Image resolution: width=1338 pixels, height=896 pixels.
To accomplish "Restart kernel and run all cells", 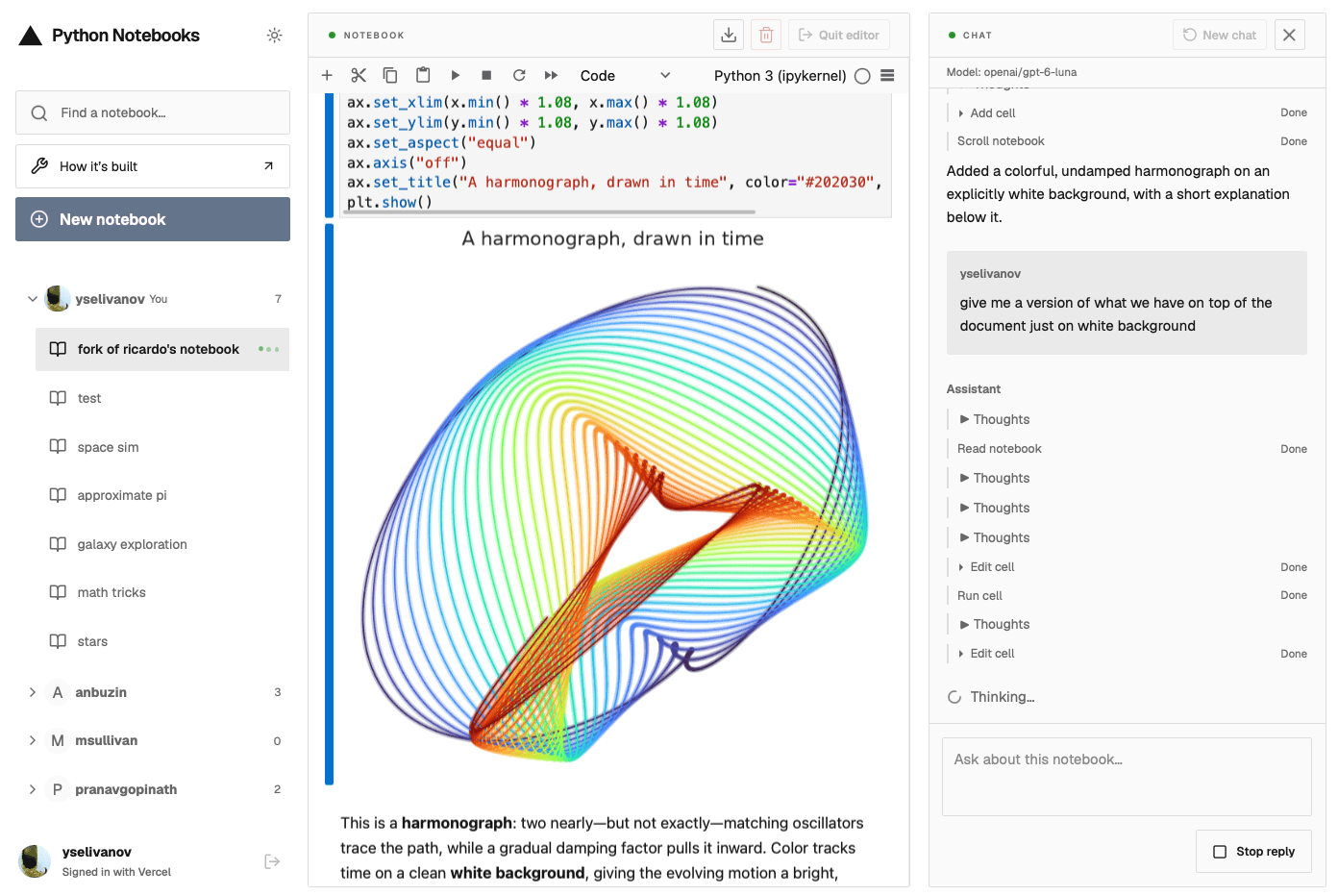I will 551,75.
